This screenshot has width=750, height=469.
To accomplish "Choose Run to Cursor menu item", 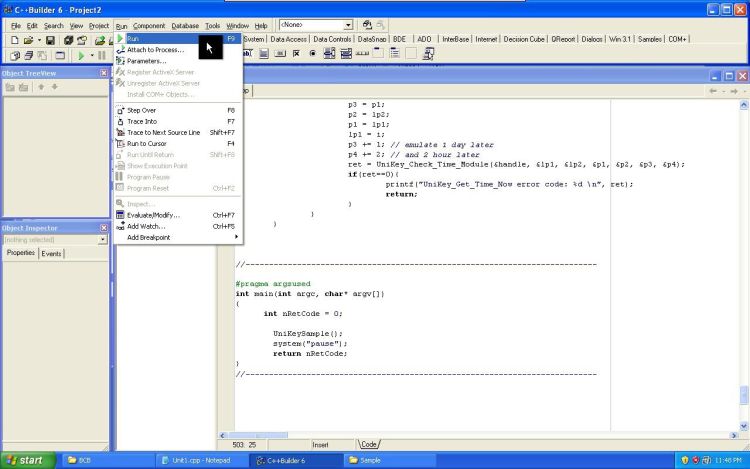I will click(x=178, y=143).
